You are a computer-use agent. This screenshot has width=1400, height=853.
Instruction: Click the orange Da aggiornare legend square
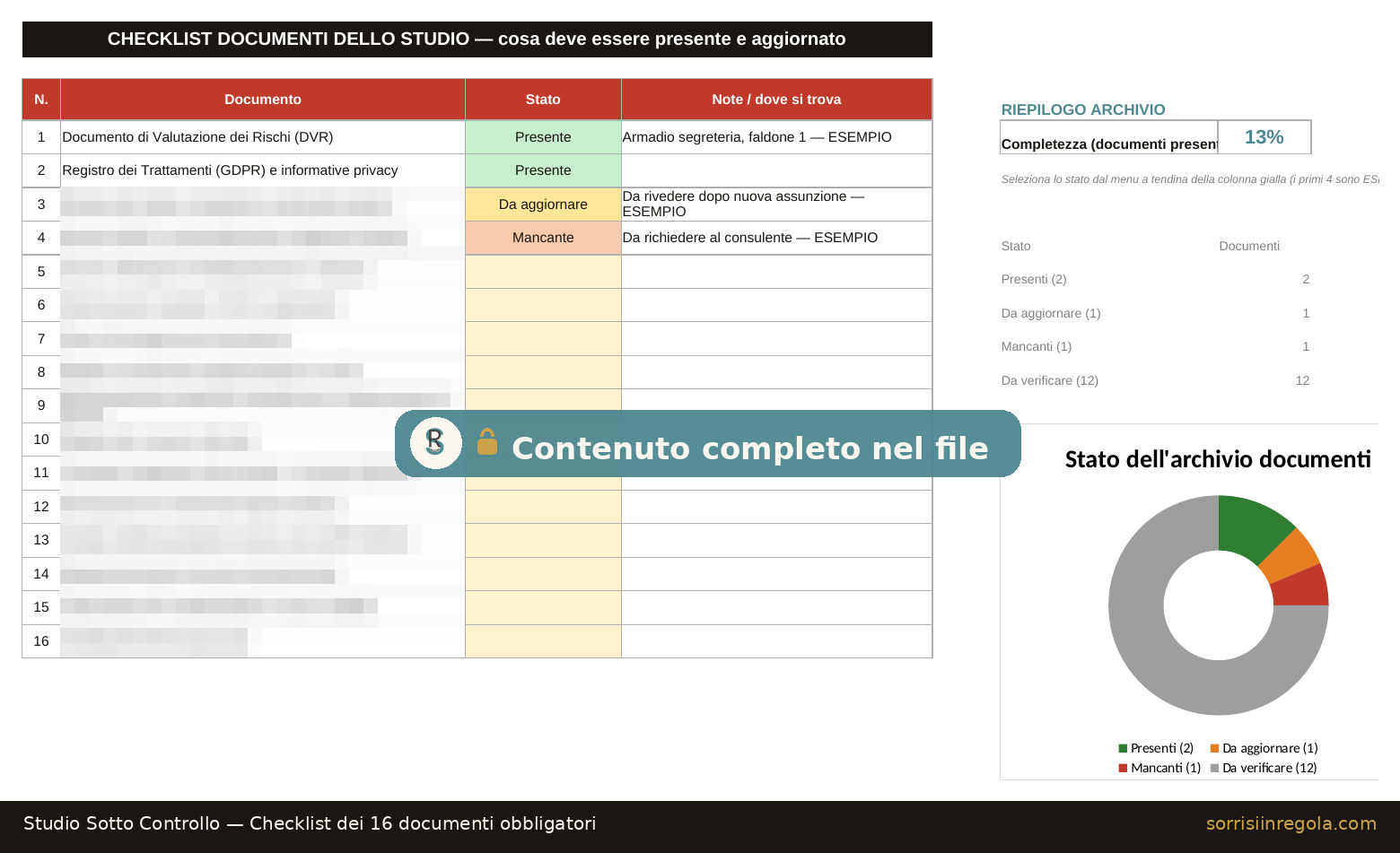tap(1214, 748)
